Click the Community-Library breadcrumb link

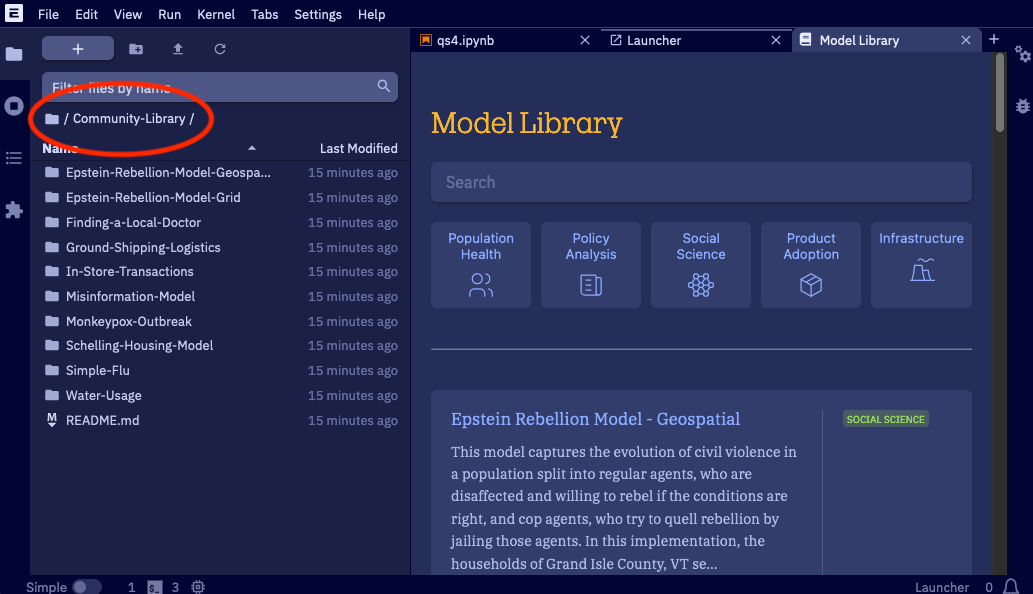click(x=129, y=119)
